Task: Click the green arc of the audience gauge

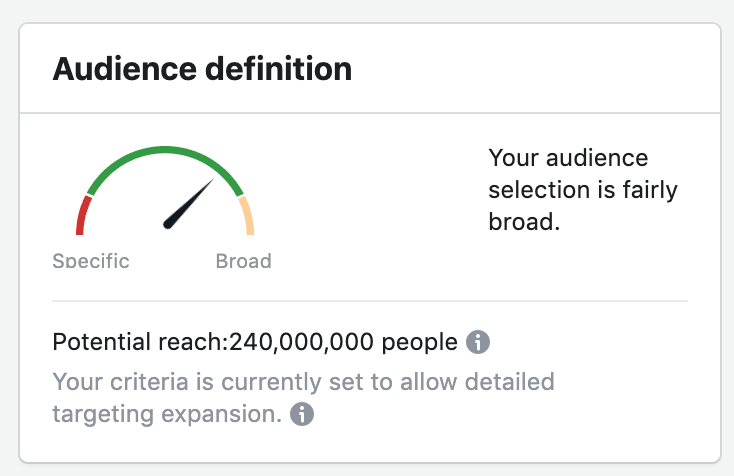Action: point(165,154)
